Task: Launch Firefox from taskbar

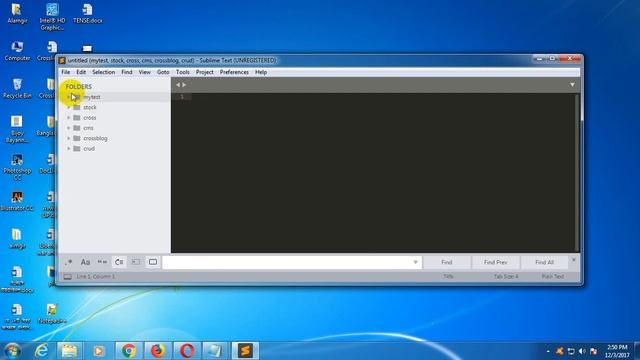Action: click(x=158, y=351)
